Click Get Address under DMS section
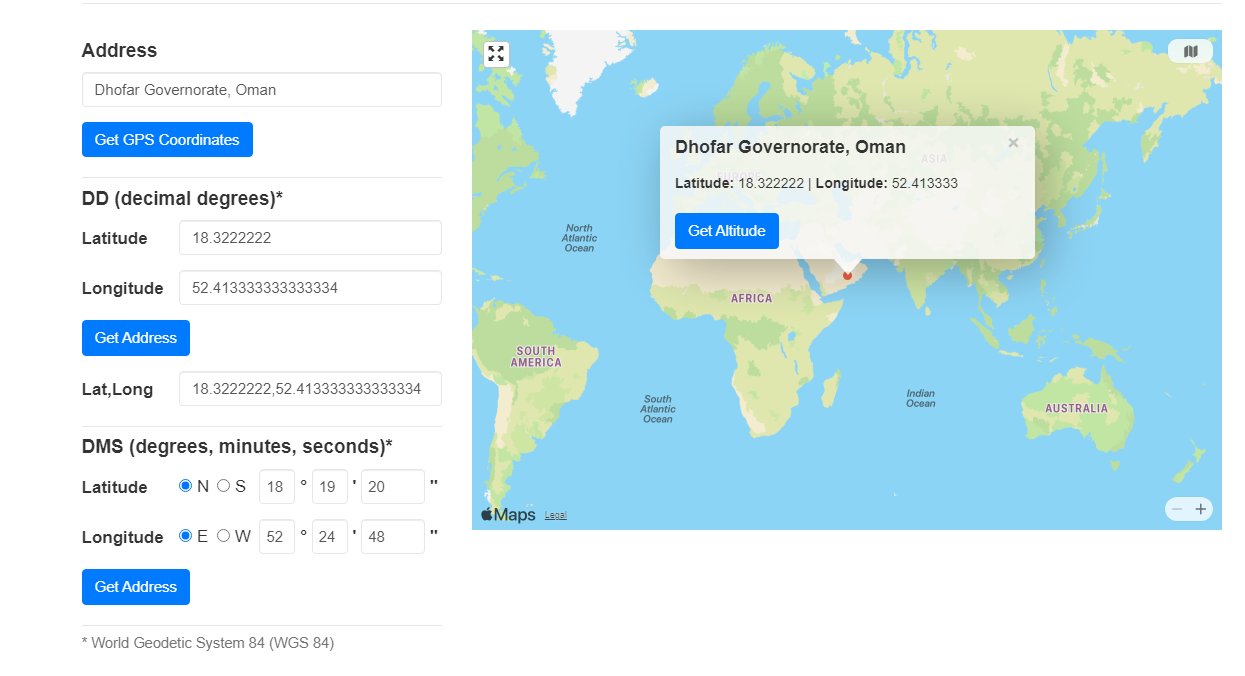1245x676 pixels. click(136, 587)
